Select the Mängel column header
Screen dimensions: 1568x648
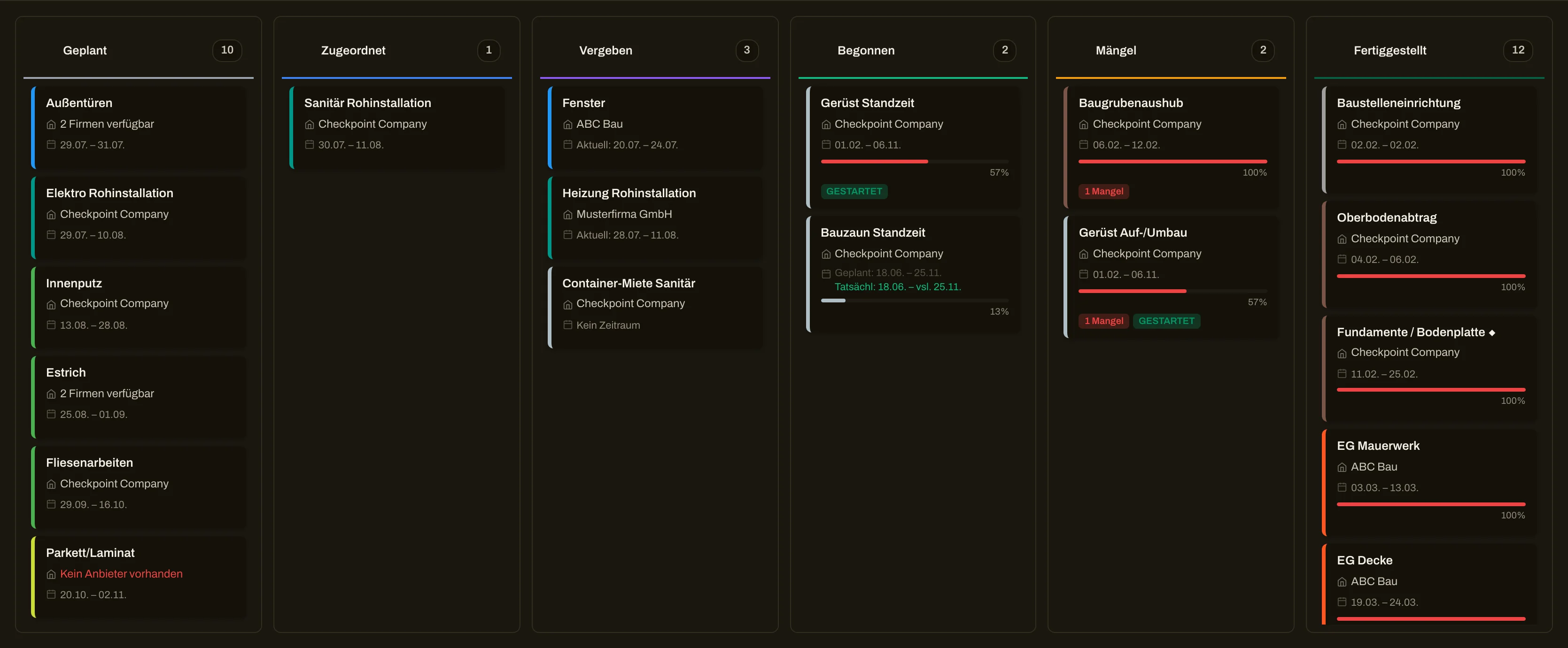click(1115, 51)
